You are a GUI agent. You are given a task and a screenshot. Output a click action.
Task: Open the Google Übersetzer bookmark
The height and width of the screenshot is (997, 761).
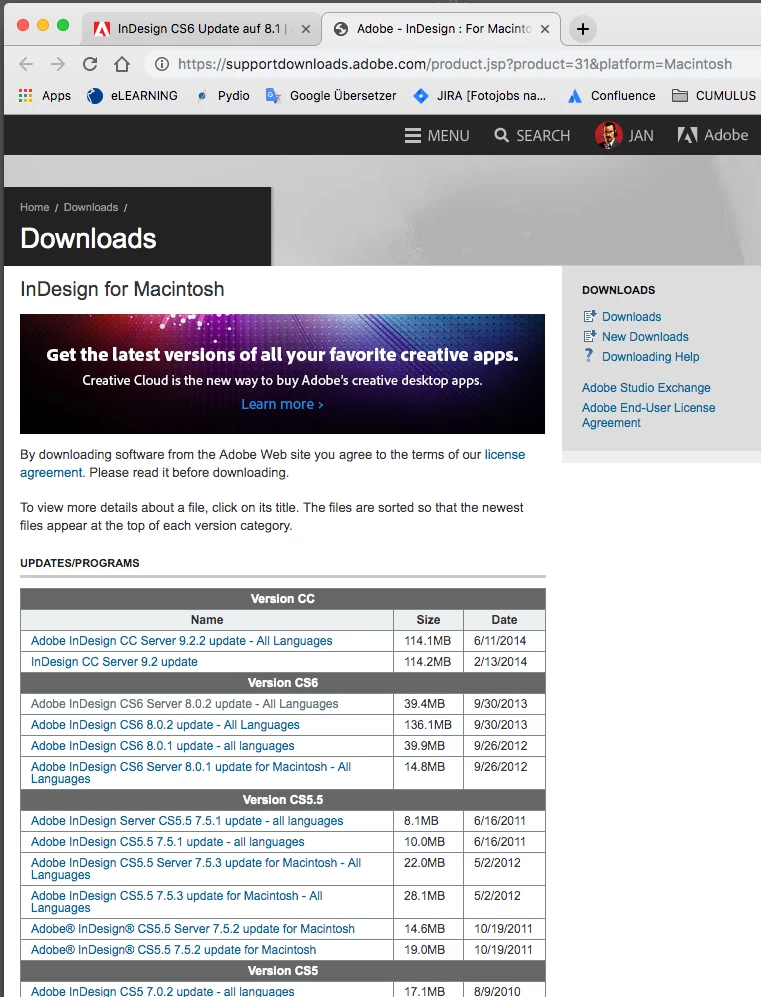[331, 95]
